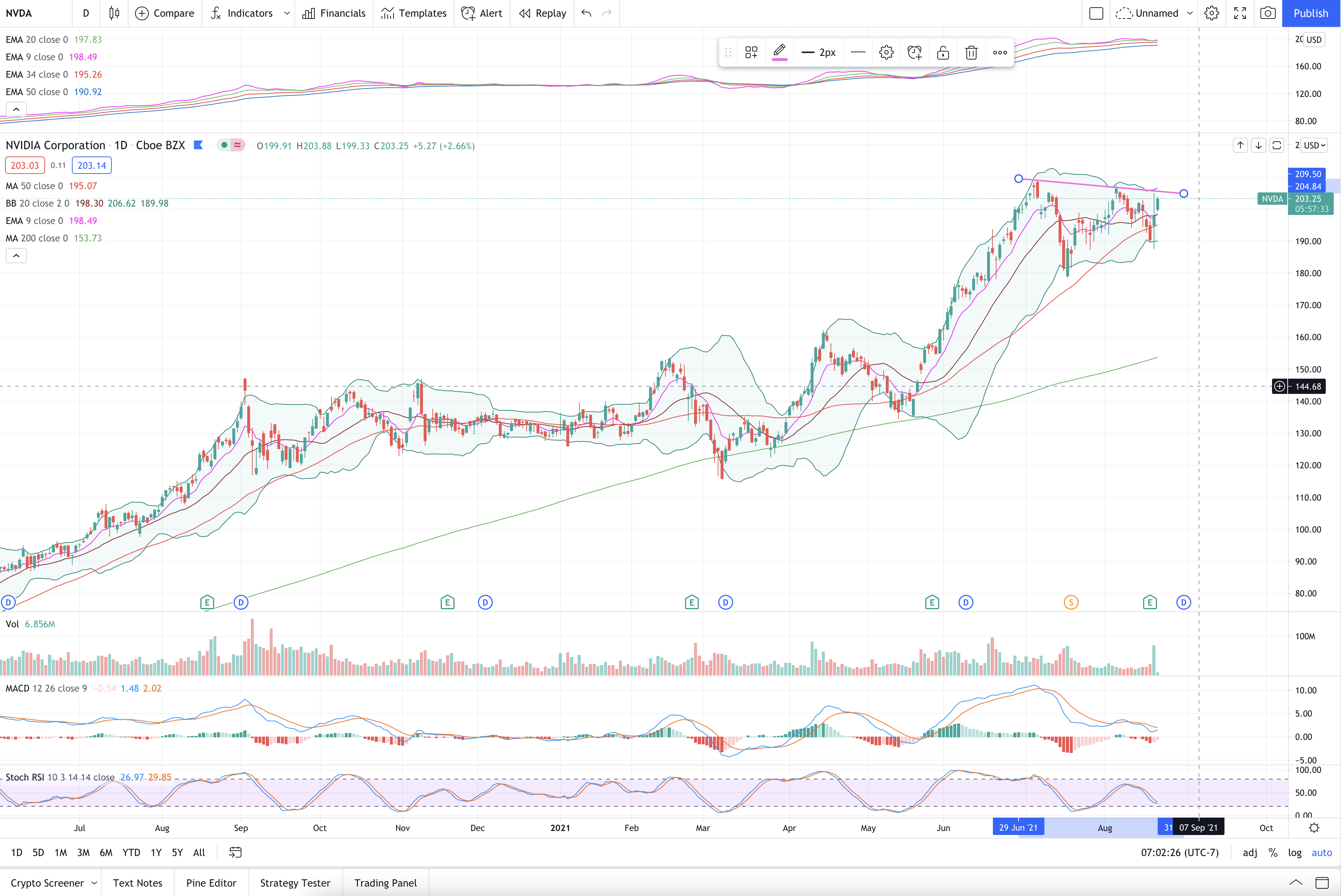This screenshot has width=1341, height=896.
Task: Switch to Strategy Tester tab
Action: pyautogui.click(x=295, y=883)
